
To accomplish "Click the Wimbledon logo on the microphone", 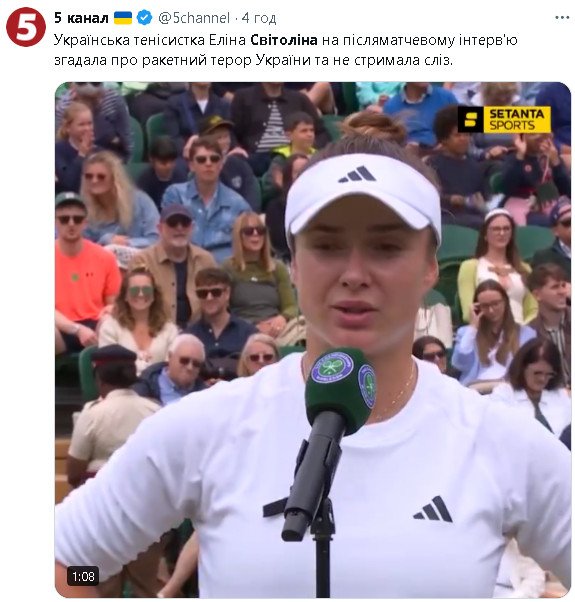I will [331, 367].
